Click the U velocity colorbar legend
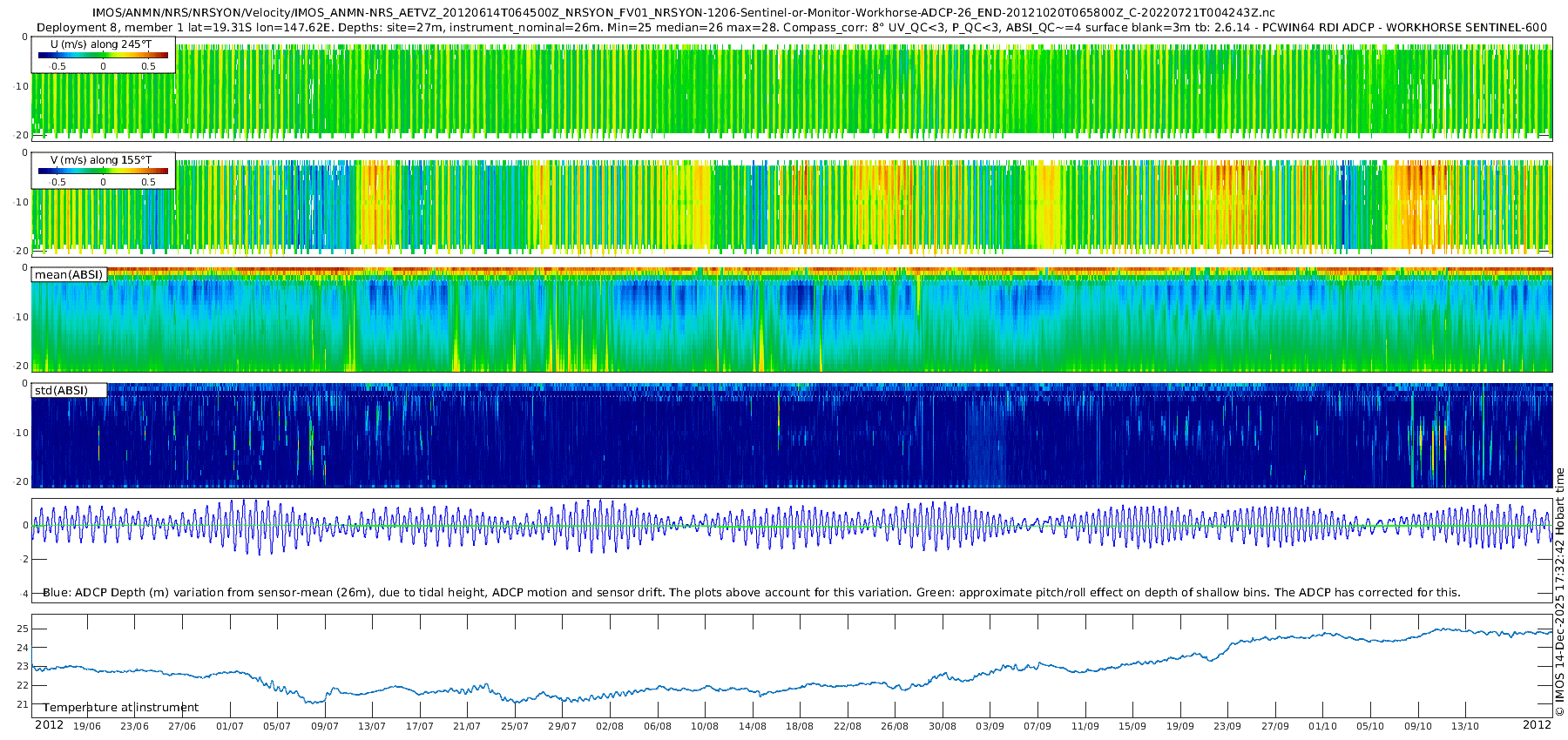 pyautogui.click(x=103, y=56)
